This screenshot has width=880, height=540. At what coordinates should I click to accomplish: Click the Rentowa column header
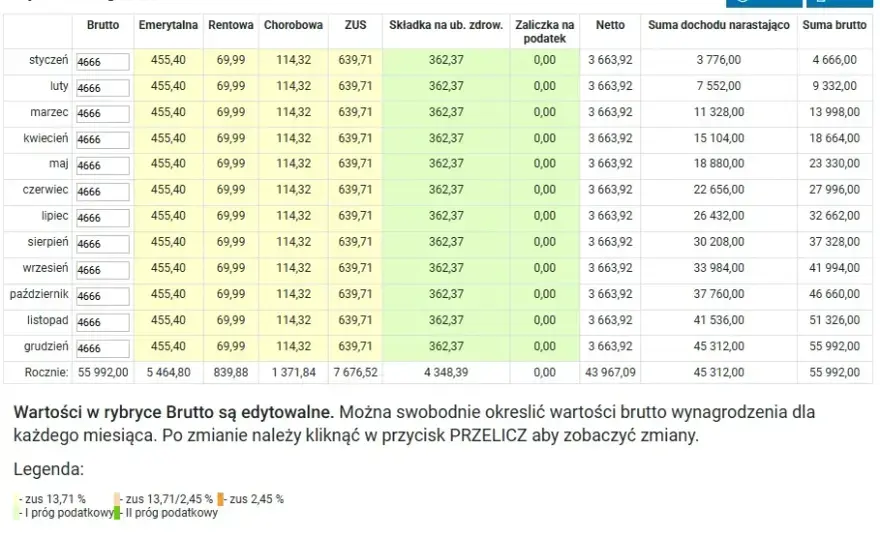[x=231, y=25]
